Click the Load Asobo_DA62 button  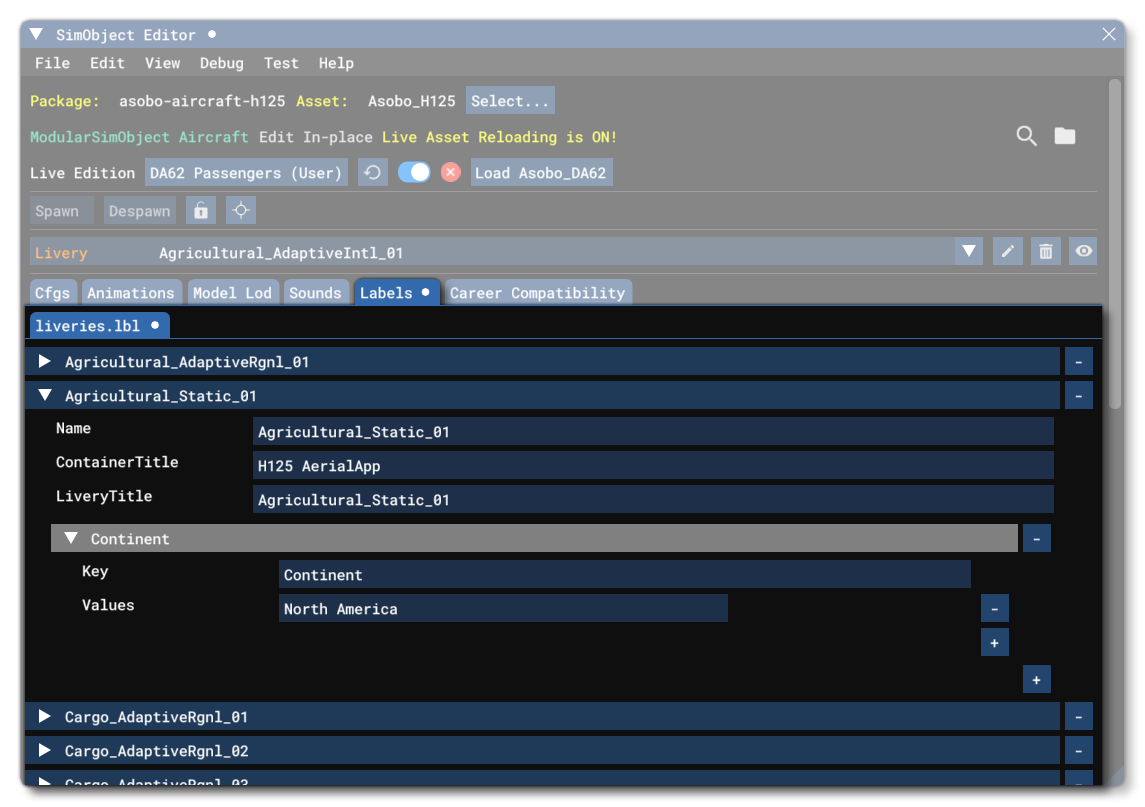pos(540,173)
